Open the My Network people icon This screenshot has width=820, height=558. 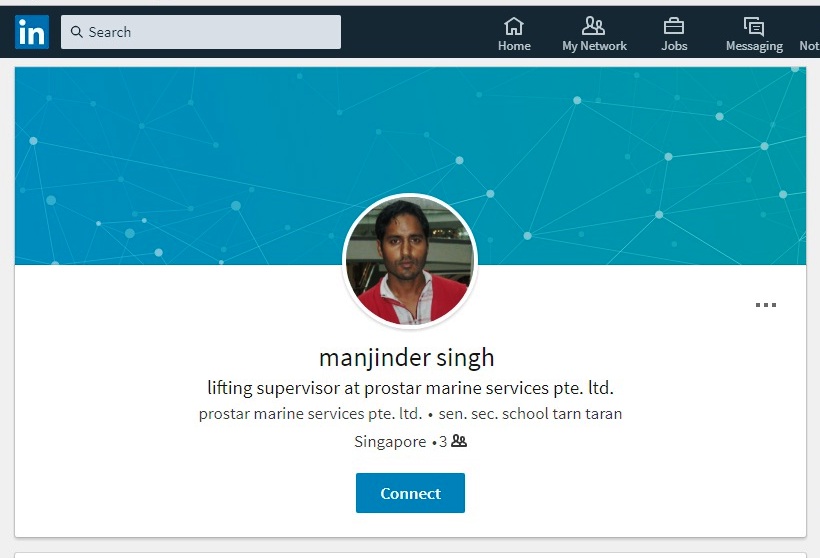pos(594,26)
